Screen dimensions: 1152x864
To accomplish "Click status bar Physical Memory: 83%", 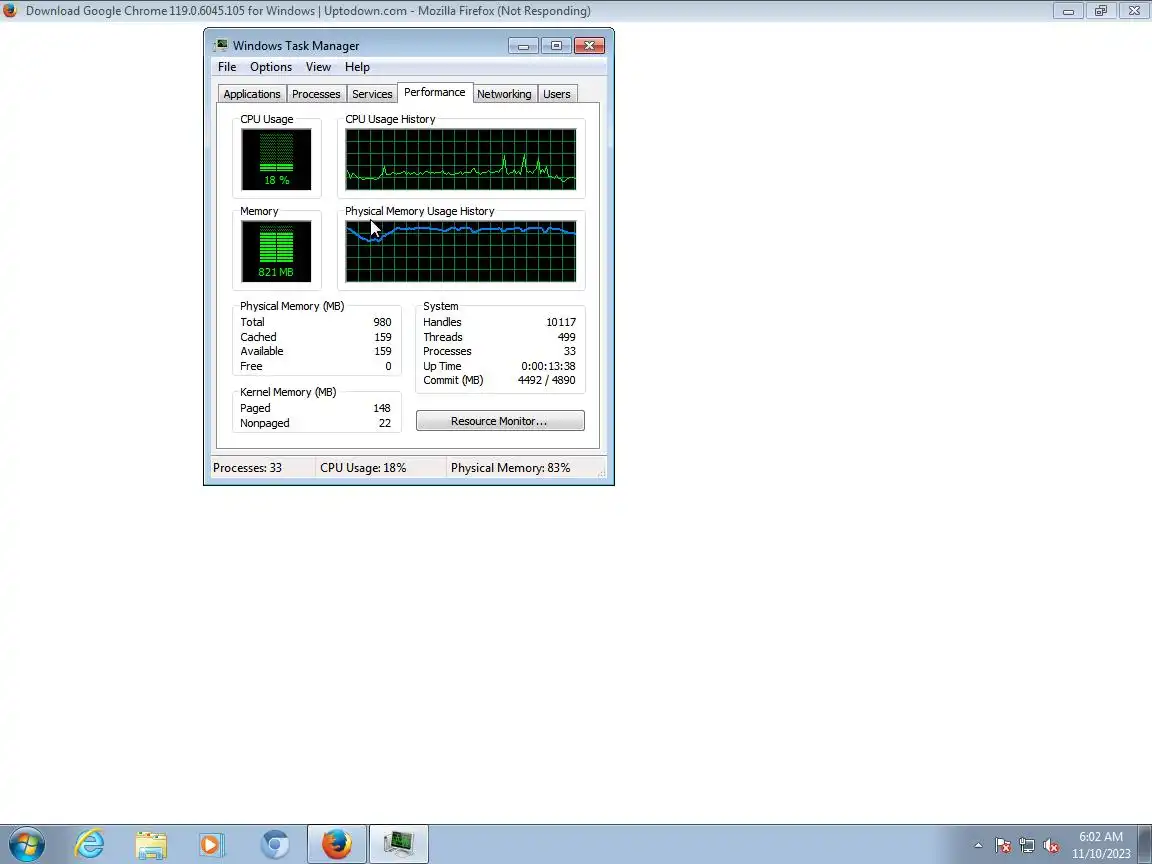I will [511, 468].
